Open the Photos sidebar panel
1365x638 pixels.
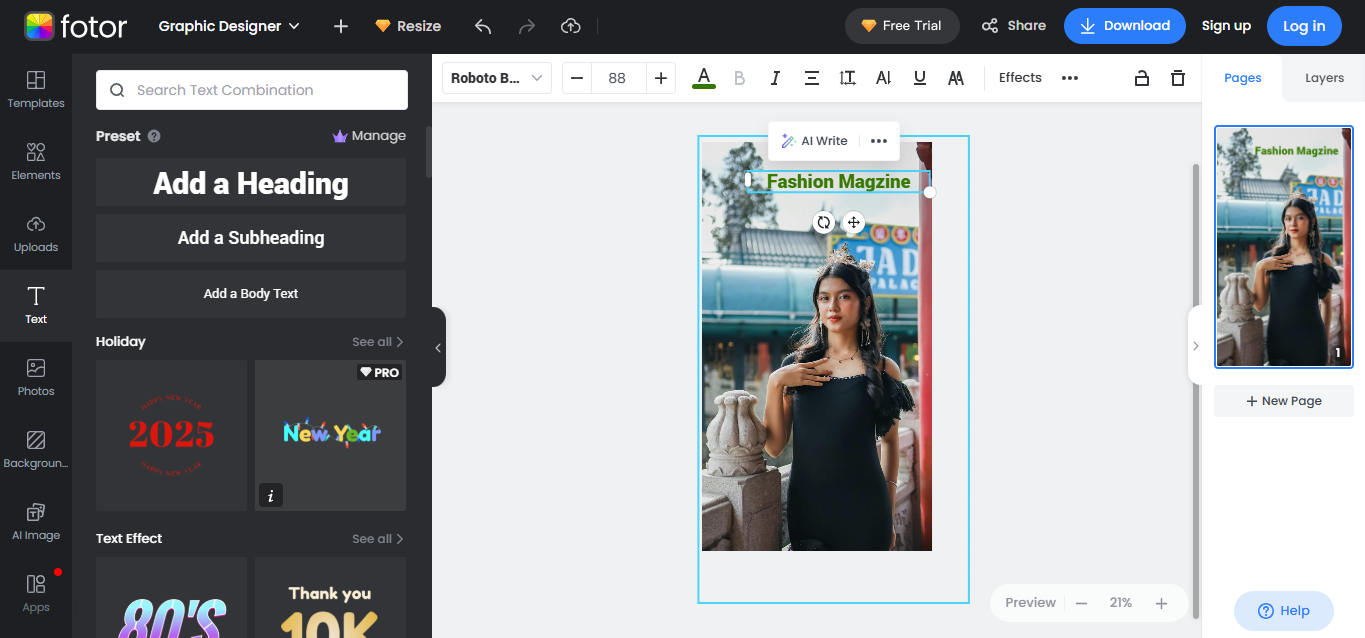coord(36,378)
